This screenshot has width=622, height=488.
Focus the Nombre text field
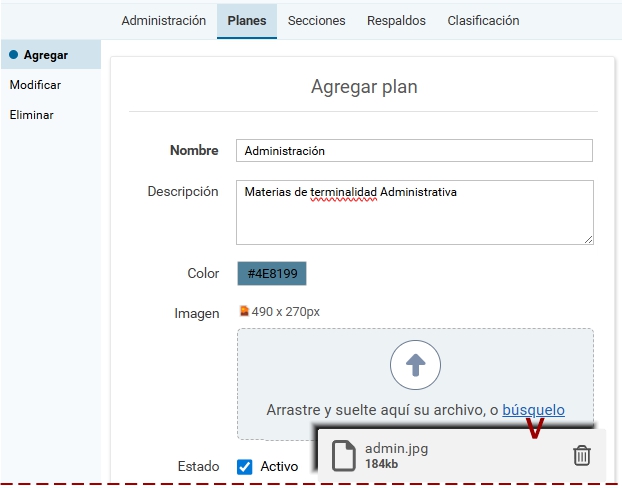(414, 150)
